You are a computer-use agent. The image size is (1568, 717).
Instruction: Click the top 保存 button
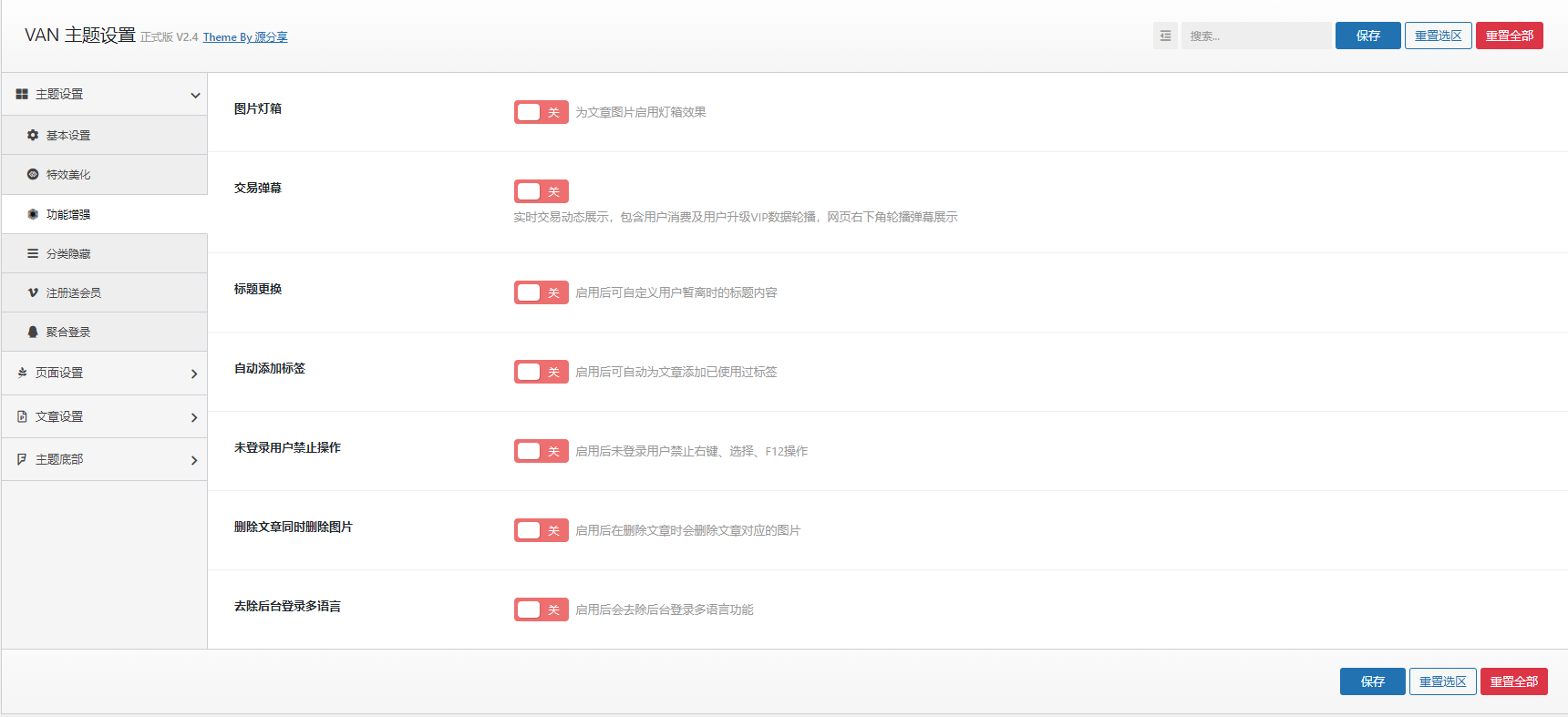pos(1368,36)
